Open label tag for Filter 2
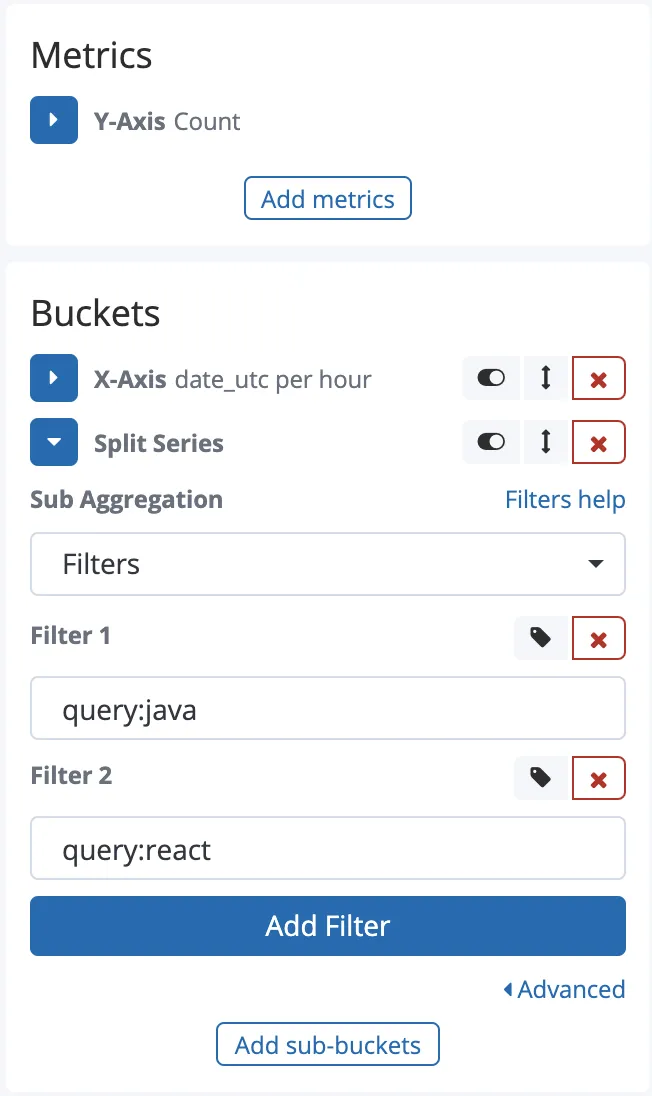 (541, 779)
